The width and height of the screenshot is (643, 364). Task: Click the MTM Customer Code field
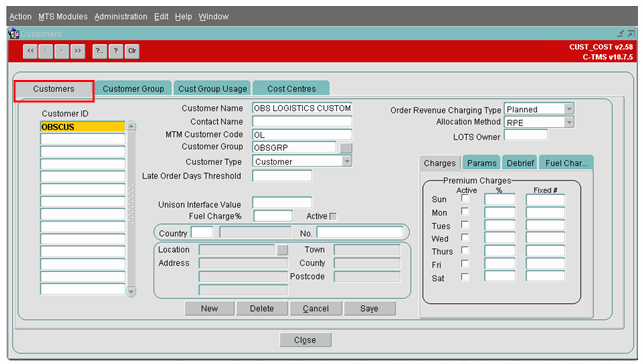pos(302,135)
